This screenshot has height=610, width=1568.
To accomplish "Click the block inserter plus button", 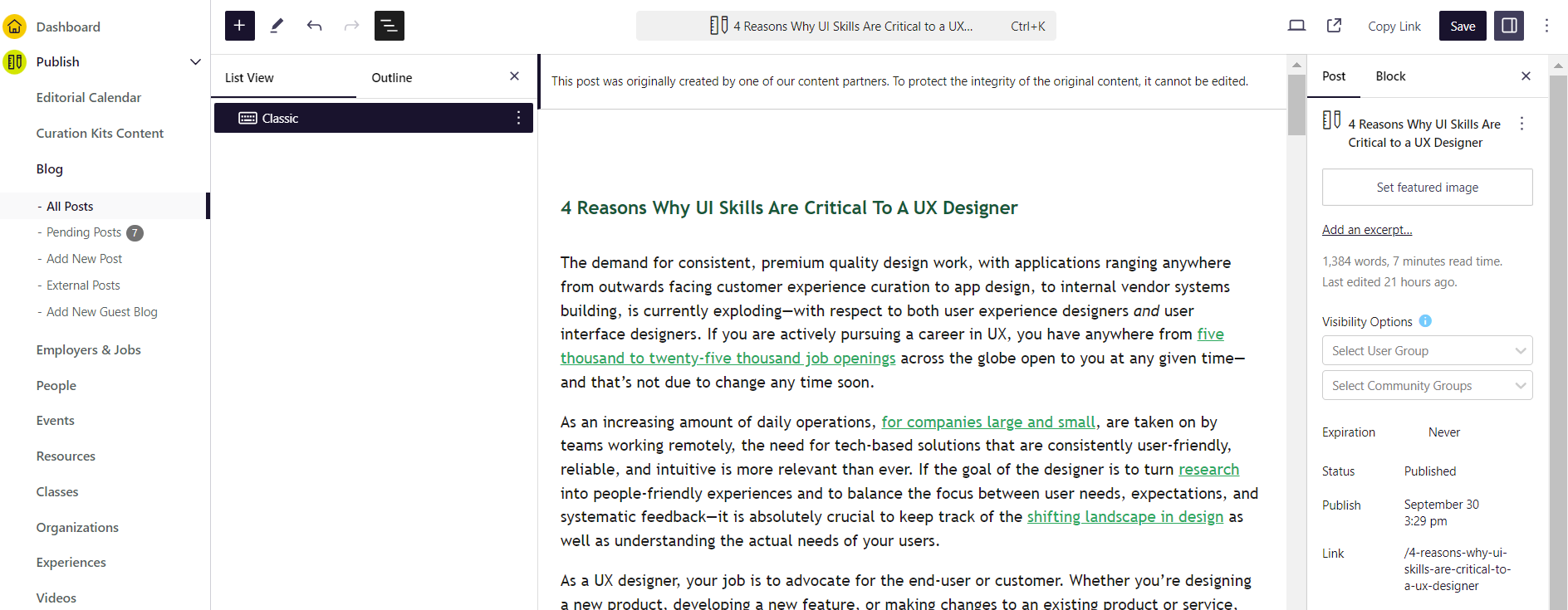I will point(239,26).
